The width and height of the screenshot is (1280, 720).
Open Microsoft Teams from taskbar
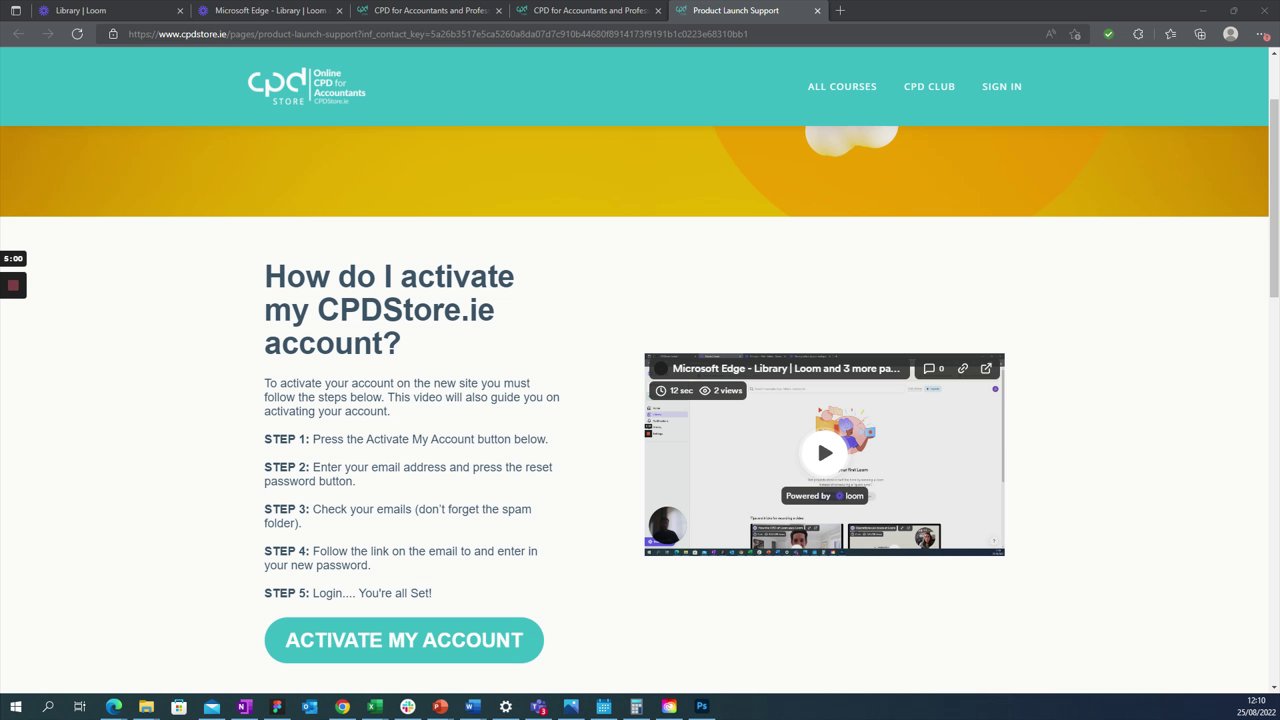click(538, 706)
